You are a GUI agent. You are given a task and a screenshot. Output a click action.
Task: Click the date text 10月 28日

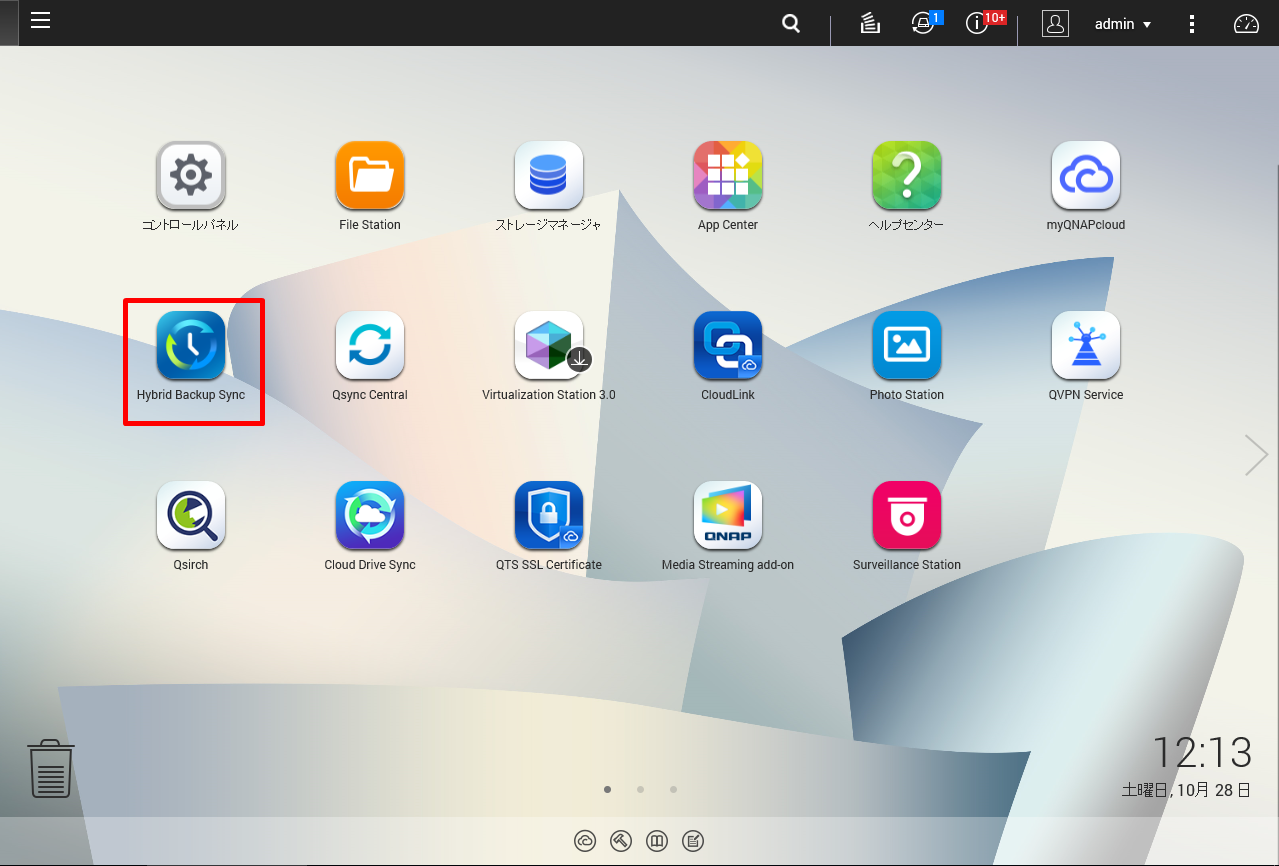1214,790
